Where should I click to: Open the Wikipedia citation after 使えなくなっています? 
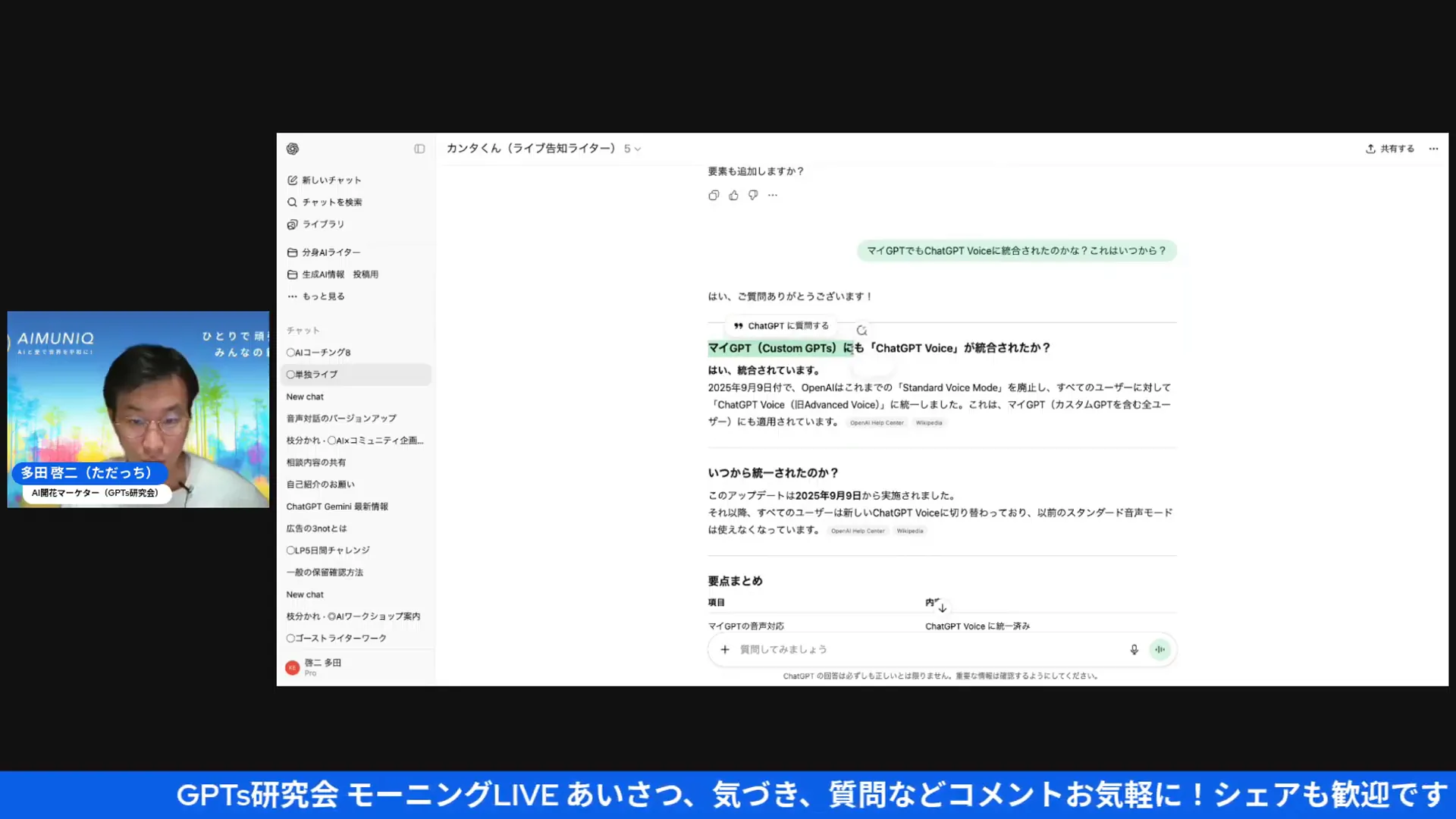tap(910, 531)
